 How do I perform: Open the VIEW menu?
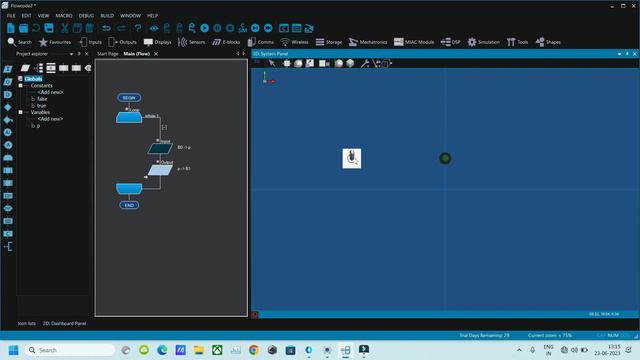point(43,16)
